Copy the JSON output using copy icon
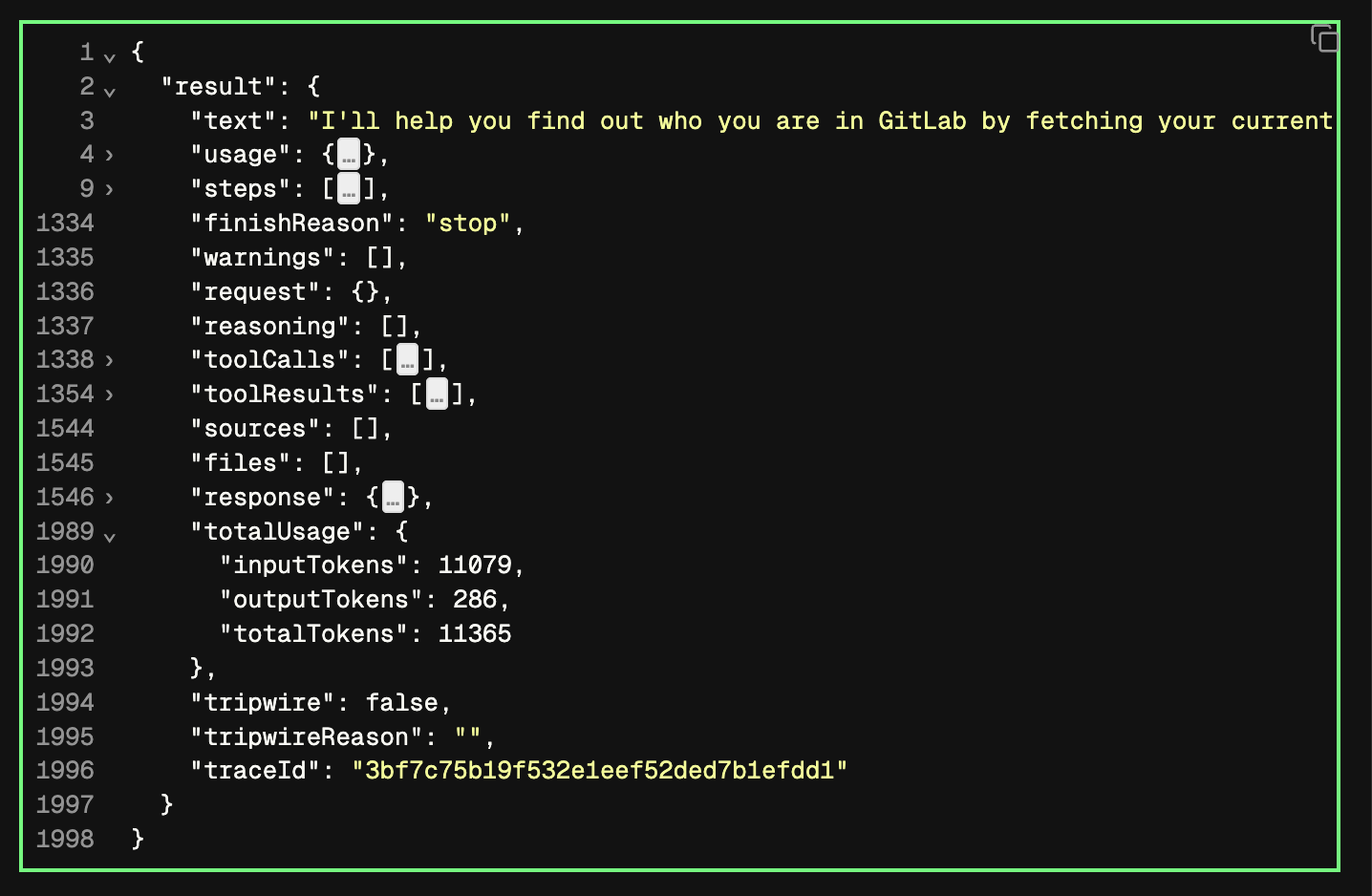Screen dimensions: 1372x896 pos(1324,38)
